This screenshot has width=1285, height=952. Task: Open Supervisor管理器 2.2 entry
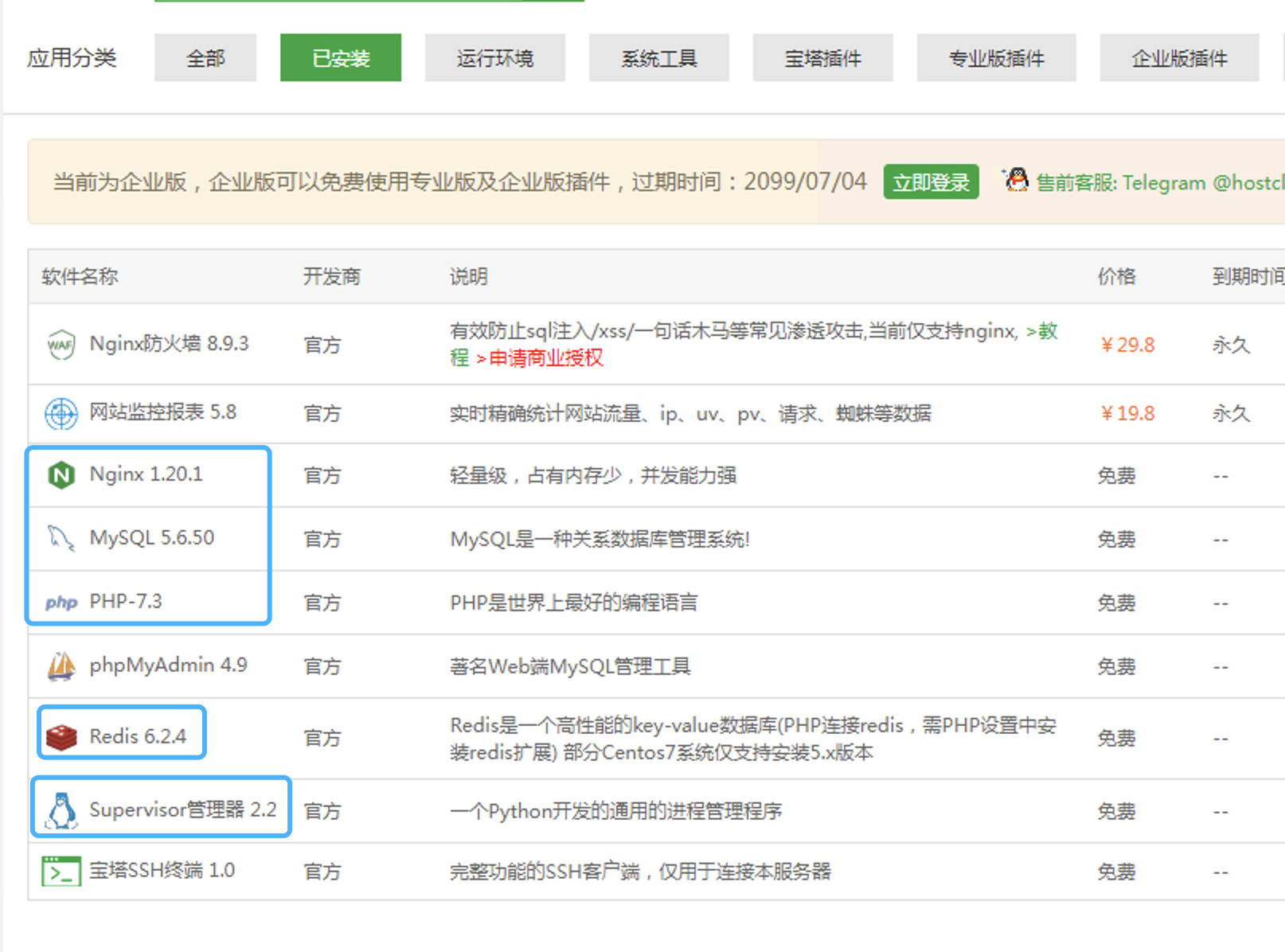click(182, 810)
